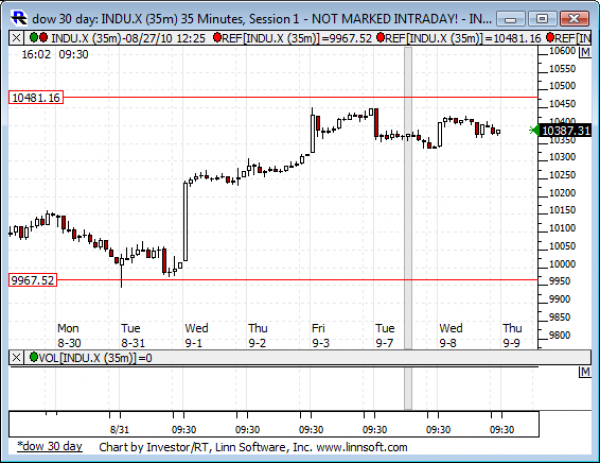This screenshot has height=463, width=600.
Task: Click the green VOL indicator dot
Action: coord(34,357)
